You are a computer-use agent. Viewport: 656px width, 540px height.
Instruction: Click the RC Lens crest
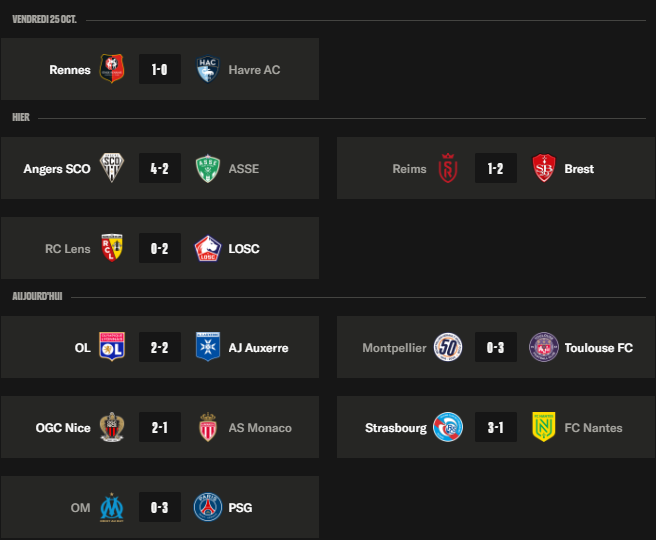click(112, 248)
